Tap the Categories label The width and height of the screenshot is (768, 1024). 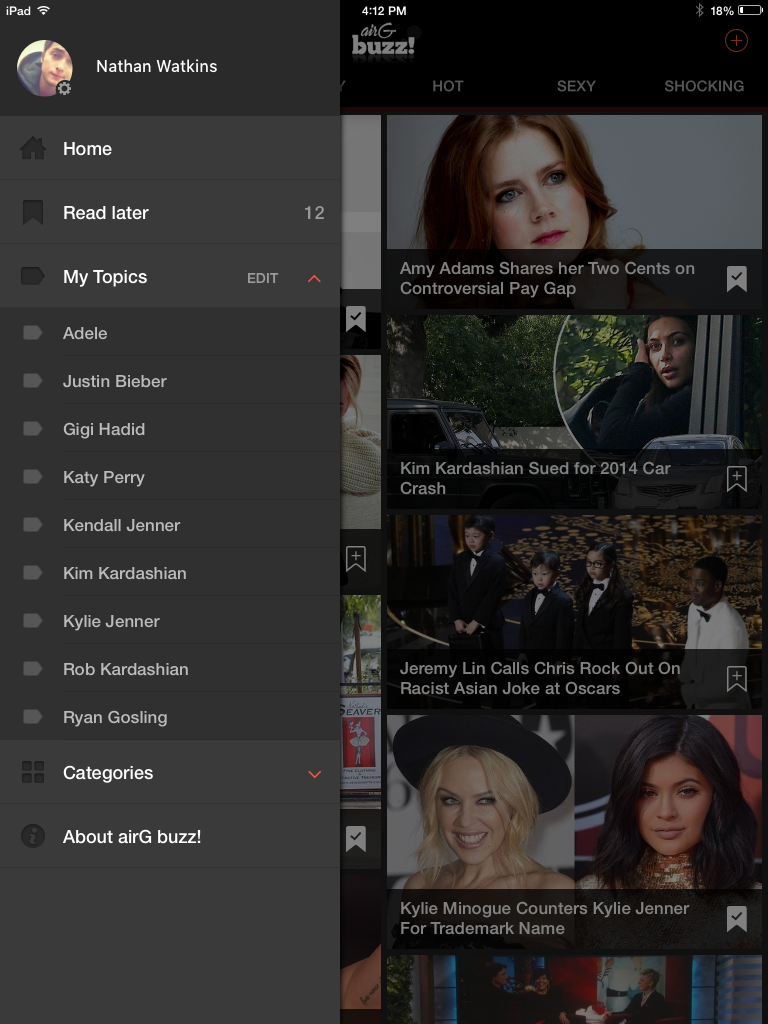coord(108,773)
